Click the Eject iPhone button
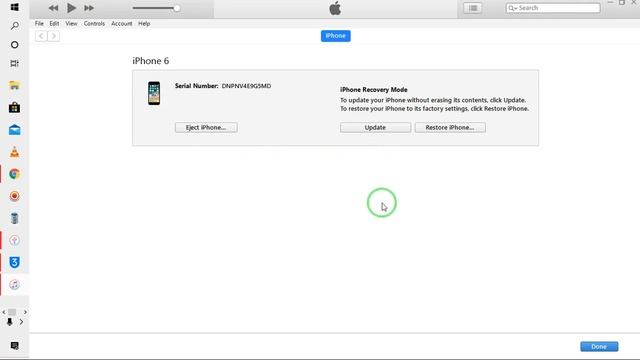Viewport: 640px width, 360px height. 206,127
